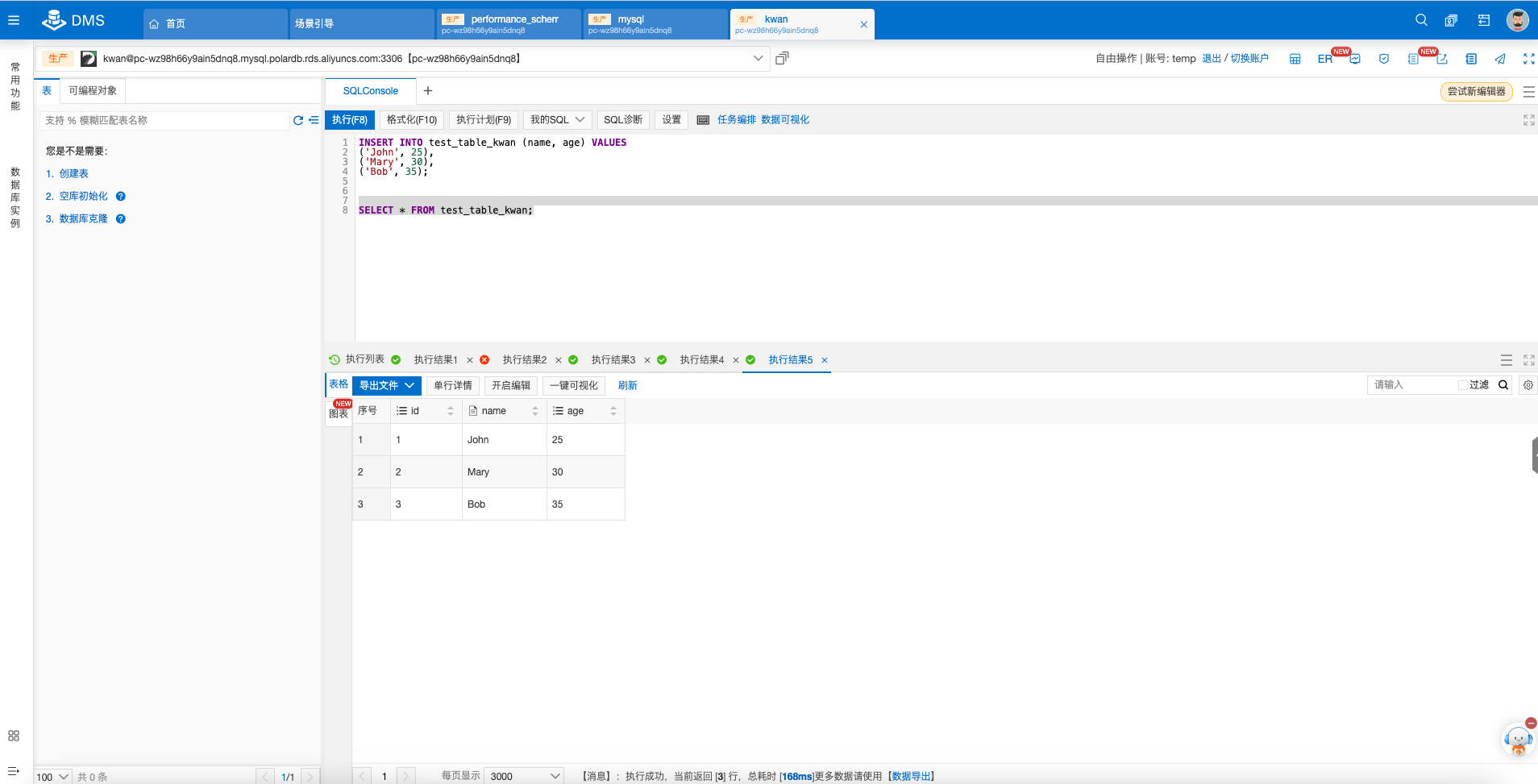
Task: Click 设置 button in SQL toolbar
Action: coord(671,120)
